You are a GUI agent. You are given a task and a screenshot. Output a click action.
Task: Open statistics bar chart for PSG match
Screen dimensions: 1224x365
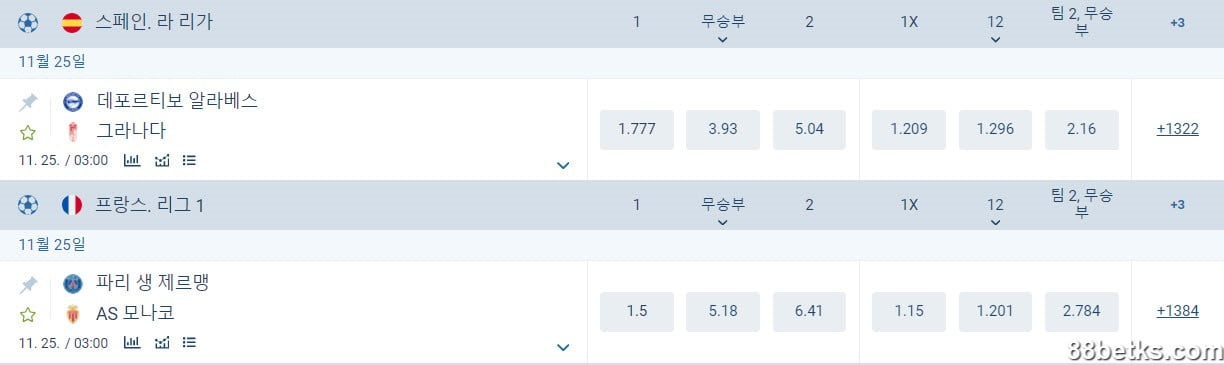coord(132,342)
